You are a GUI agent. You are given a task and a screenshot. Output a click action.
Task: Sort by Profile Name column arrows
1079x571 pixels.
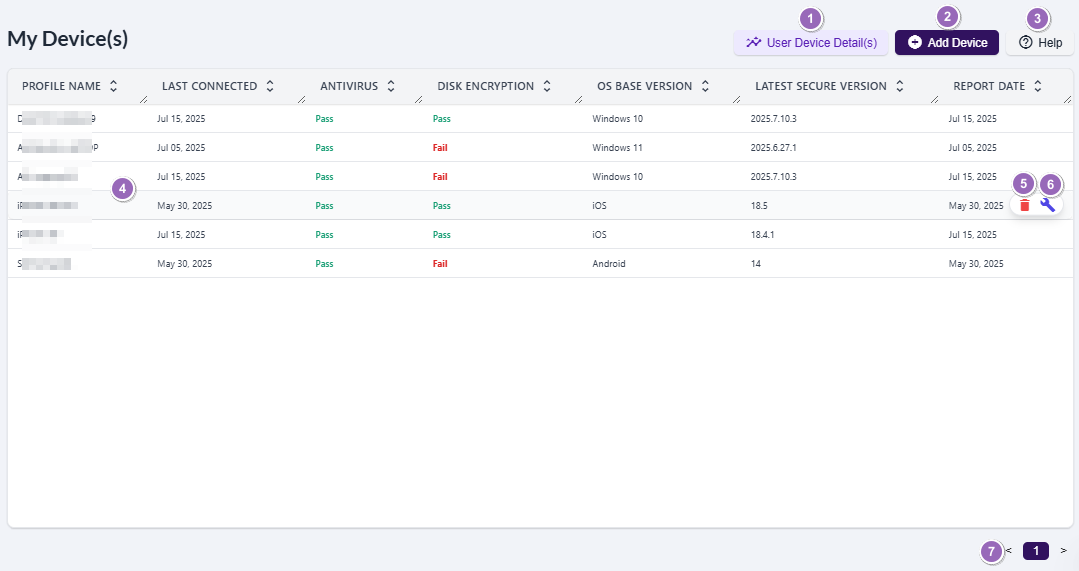coord(114,86)
